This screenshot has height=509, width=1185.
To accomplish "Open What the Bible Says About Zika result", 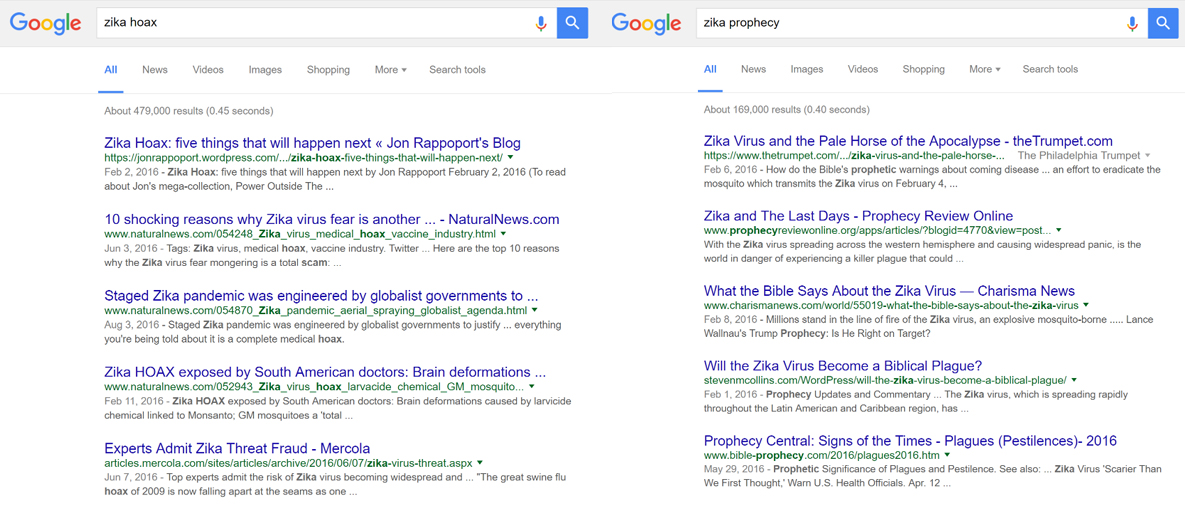I will pos(889,291).
